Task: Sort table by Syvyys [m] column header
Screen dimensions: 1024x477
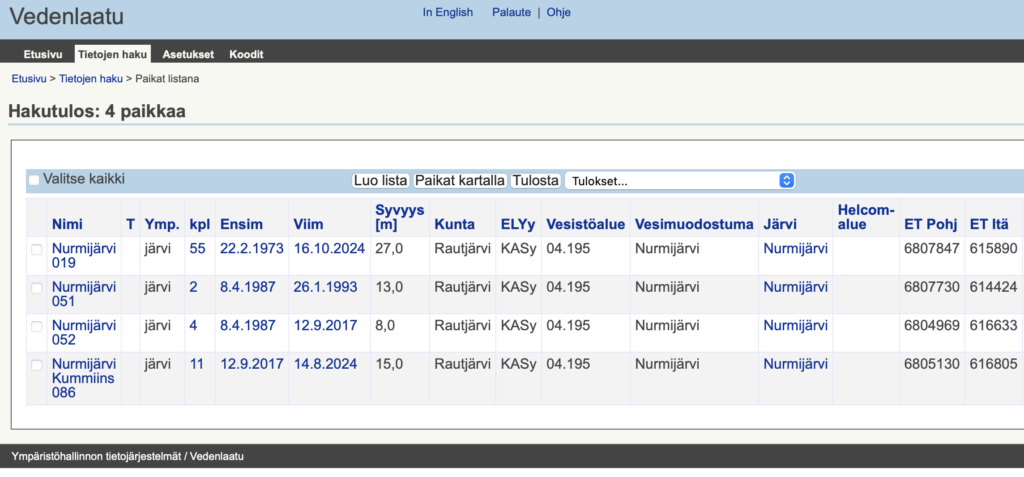Action: [x=399, y=217]
